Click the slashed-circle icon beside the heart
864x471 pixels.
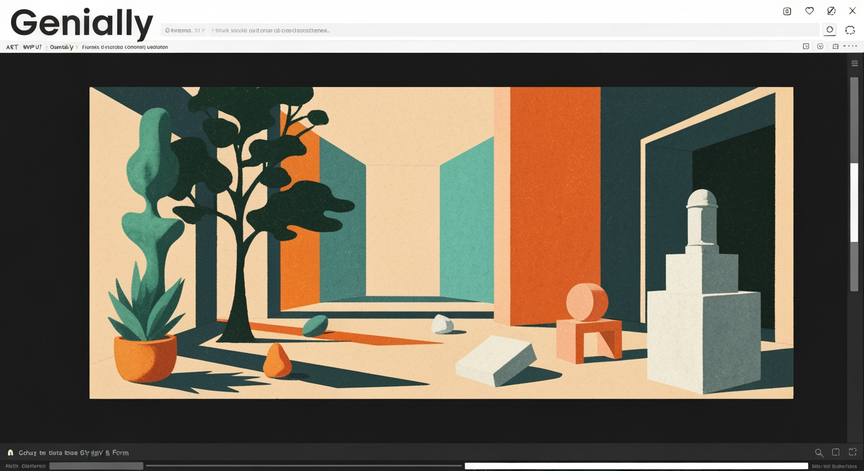coord(831,10)
